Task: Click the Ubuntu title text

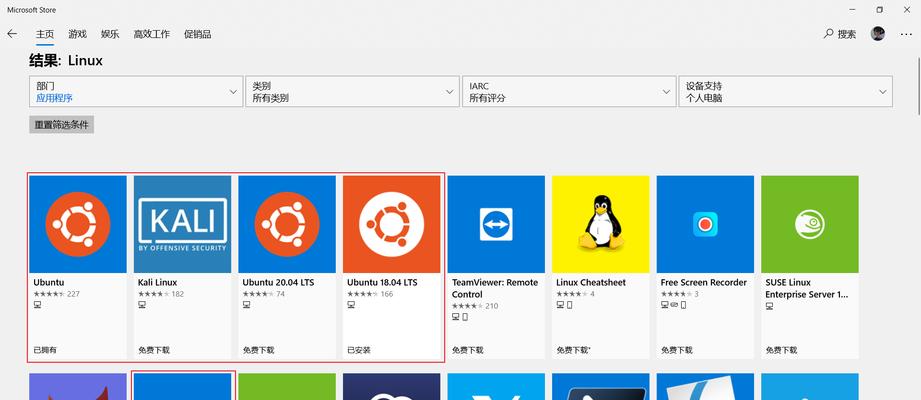Action: point(49,283)
